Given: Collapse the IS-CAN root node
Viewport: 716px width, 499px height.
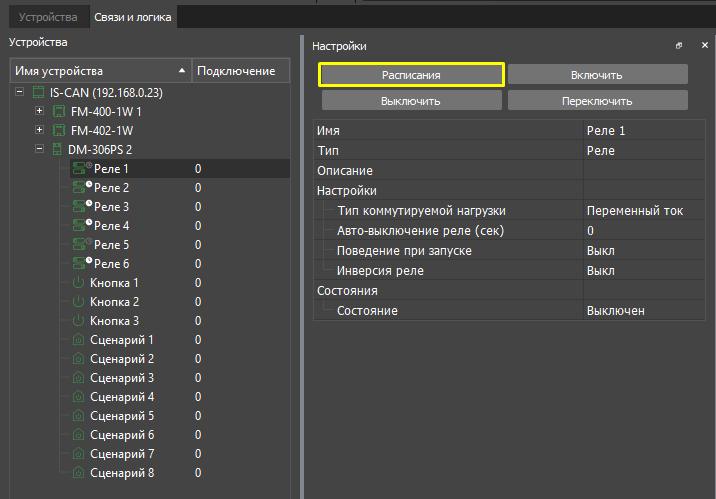Looking at the screenshot, I should point(21,92).
